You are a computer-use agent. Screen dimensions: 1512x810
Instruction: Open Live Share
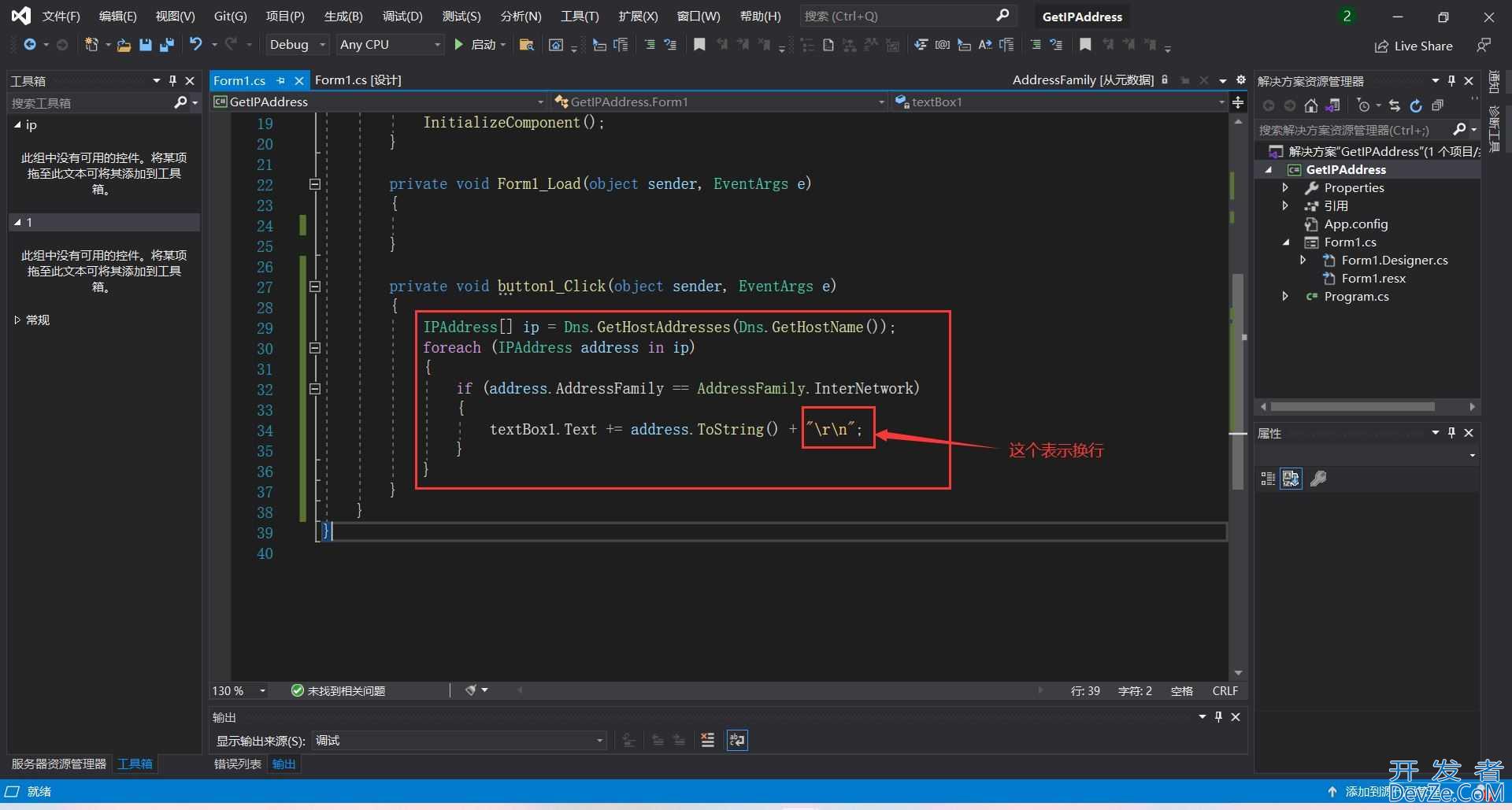1414,46
